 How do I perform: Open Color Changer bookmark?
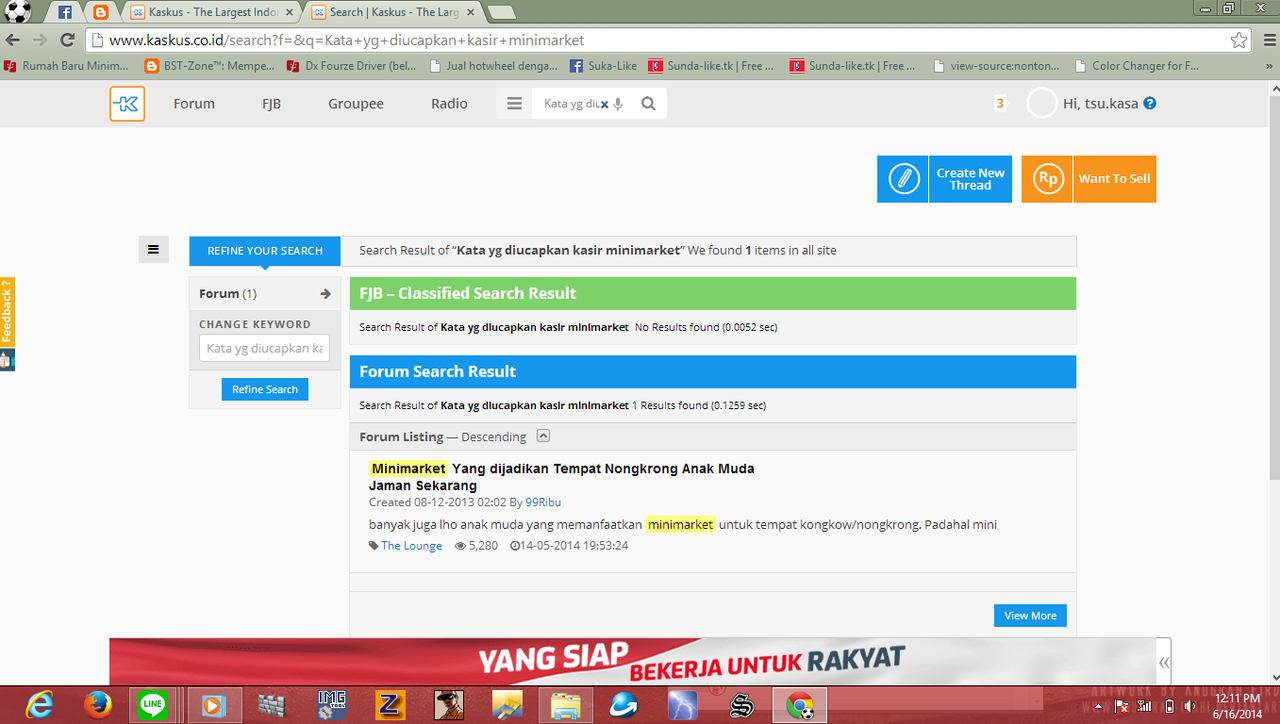1137,66
